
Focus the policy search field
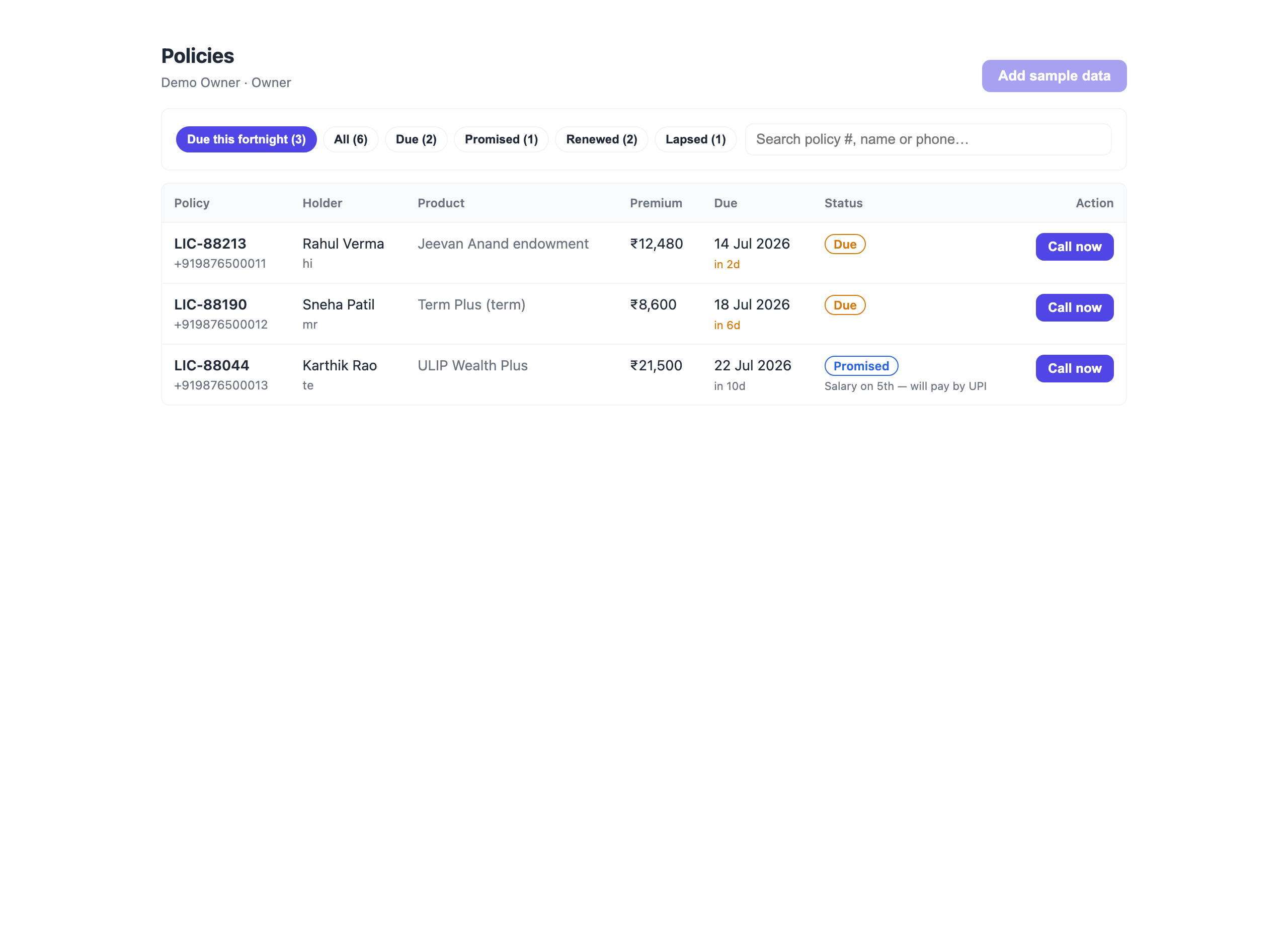tap(928, 139)
